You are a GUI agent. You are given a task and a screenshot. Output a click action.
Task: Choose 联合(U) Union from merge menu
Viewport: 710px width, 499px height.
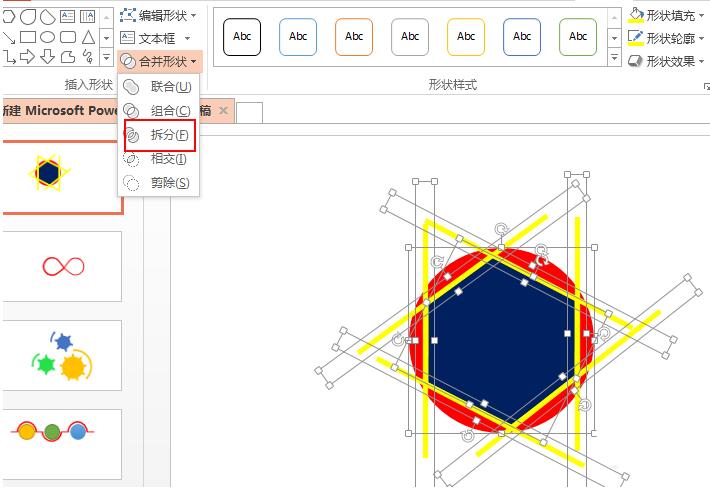point(158,86)
